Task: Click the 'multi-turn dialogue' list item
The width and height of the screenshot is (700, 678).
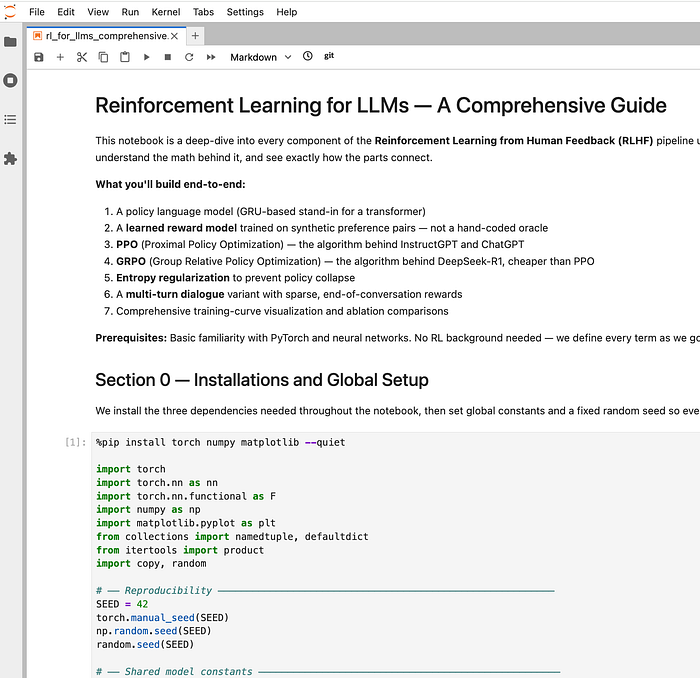Action: tap(289, 294)
